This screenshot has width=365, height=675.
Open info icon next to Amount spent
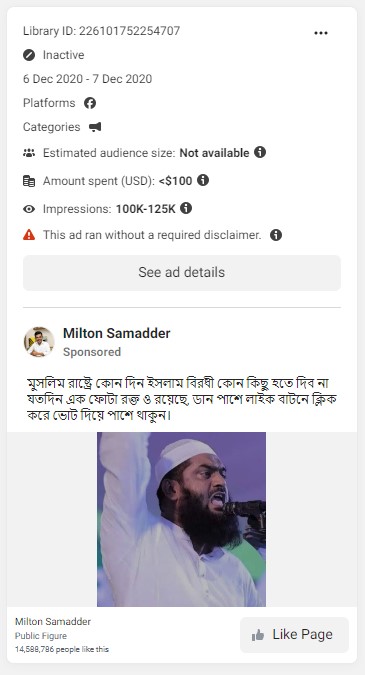point(203,180)
